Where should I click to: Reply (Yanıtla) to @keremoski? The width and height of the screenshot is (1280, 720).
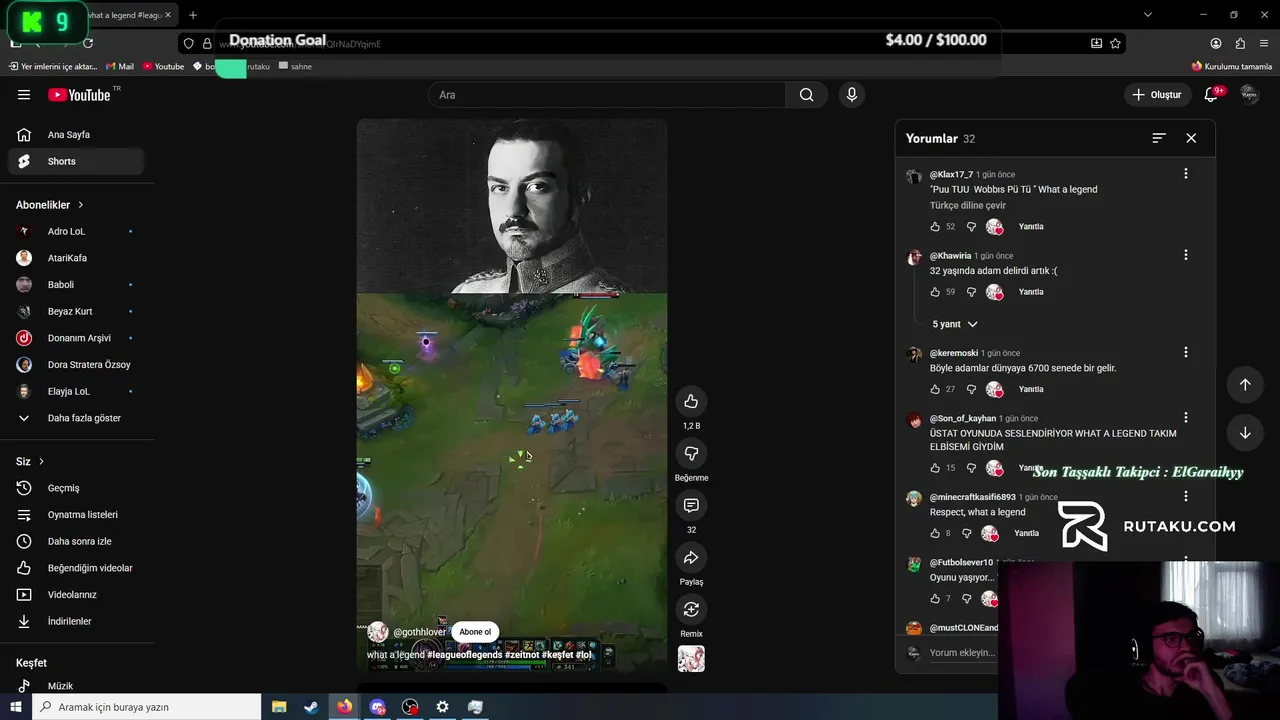click(x=1031, y=389)
